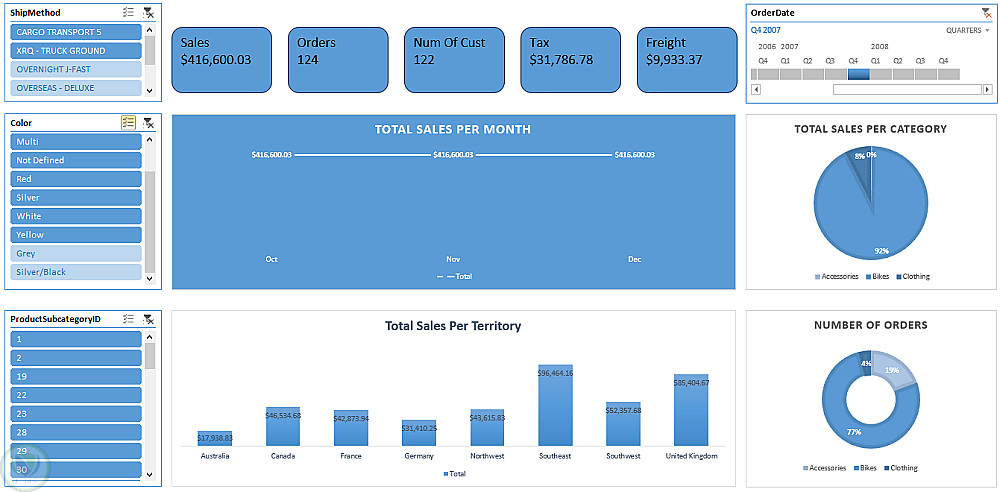Clear the Color slicer filter
The image size is (1000, 492).
(x=148, y=123)
